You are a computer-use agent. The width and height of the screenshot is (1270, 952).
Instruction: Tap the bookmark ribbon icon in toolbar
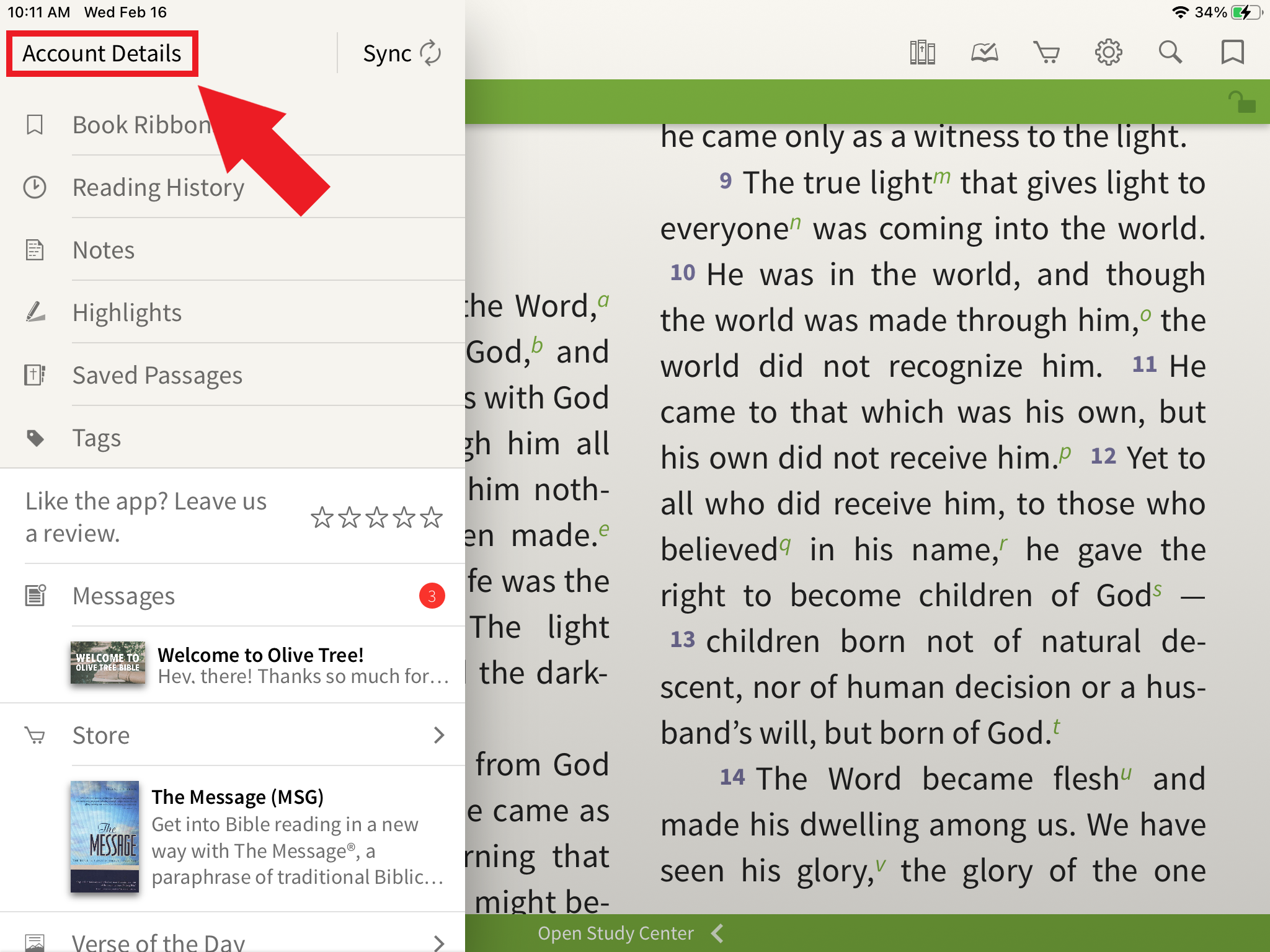[1232, 53]
